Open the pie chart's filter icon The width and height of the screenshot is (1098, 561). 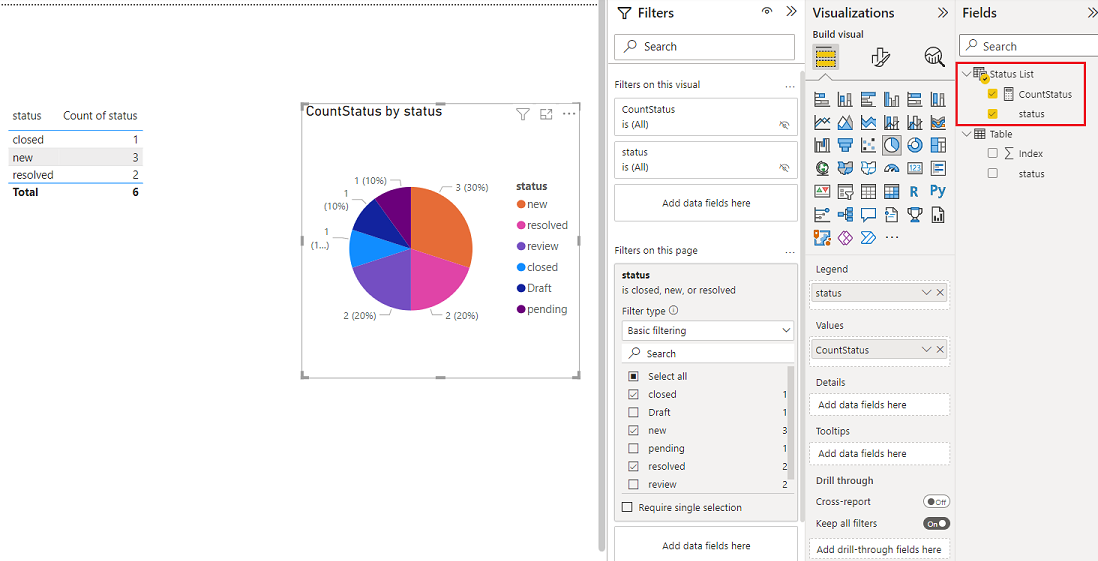tap(522, 114)
